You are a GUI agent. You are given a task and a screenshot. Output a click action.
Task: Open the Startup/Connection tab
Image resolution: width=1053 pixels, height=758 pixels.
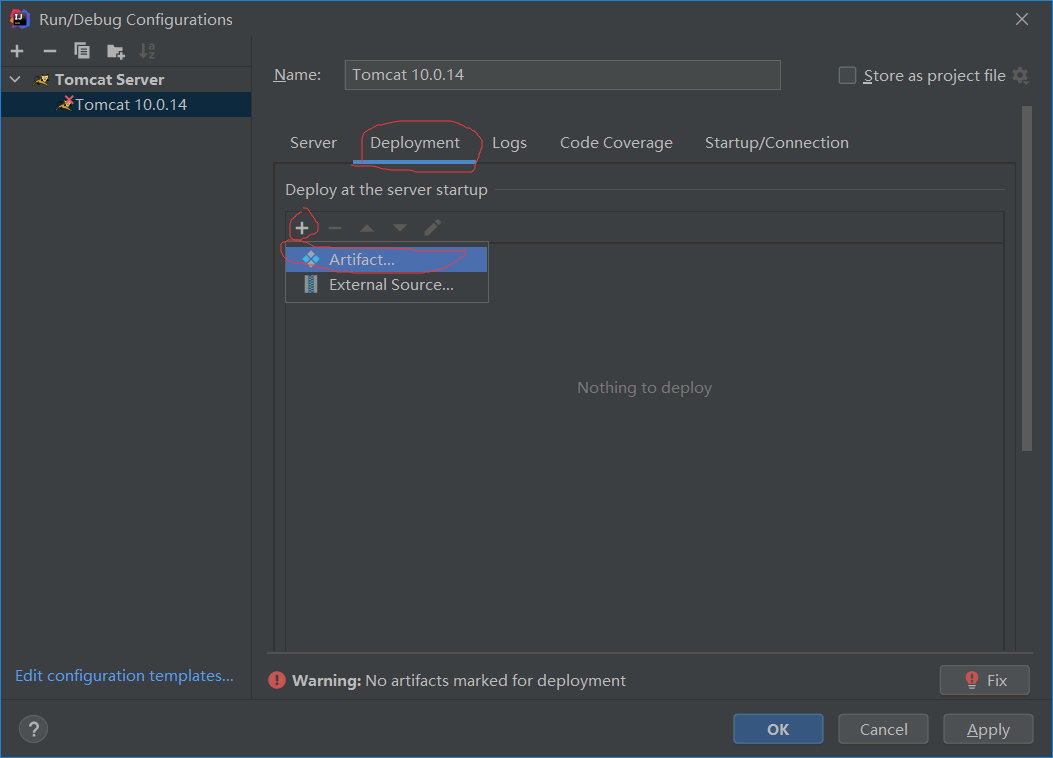tap(776, 142)
